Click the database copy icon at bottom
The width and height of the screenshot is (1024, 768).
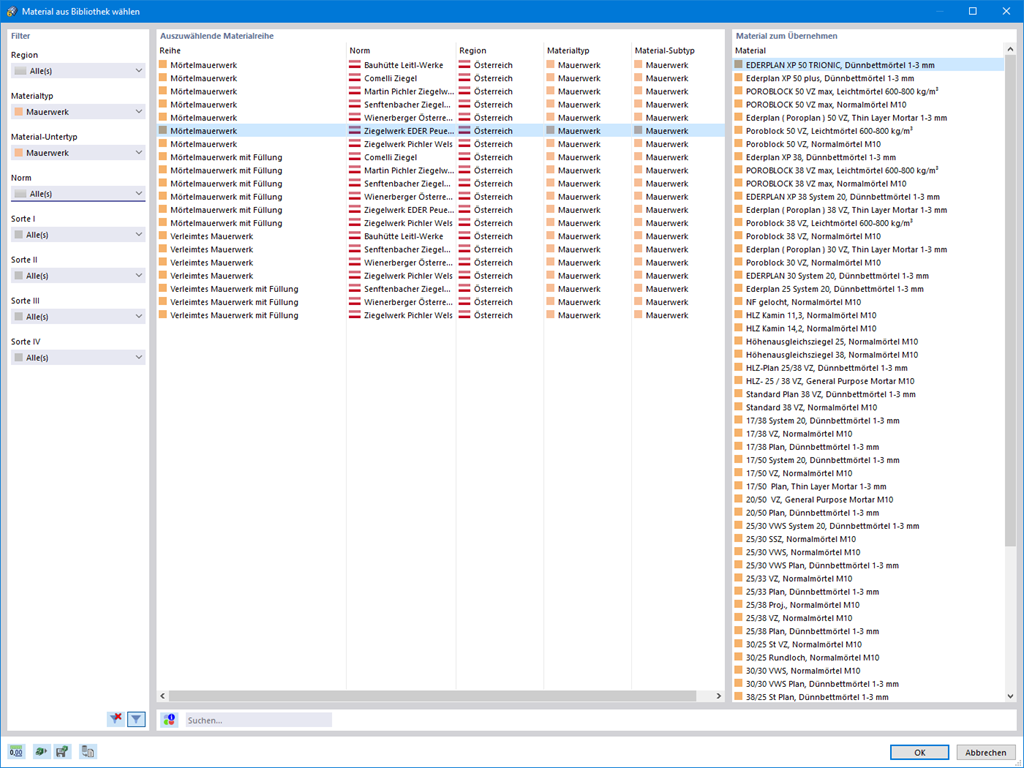click(x=88, y=752)
